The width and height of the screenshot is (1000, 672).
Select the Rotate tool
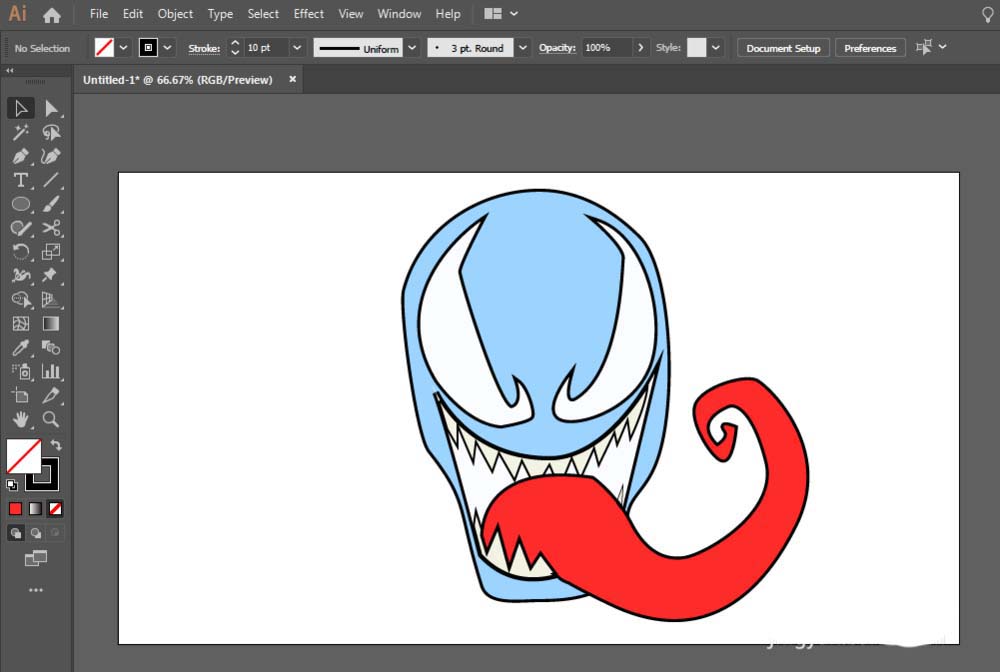coord(20,252)
